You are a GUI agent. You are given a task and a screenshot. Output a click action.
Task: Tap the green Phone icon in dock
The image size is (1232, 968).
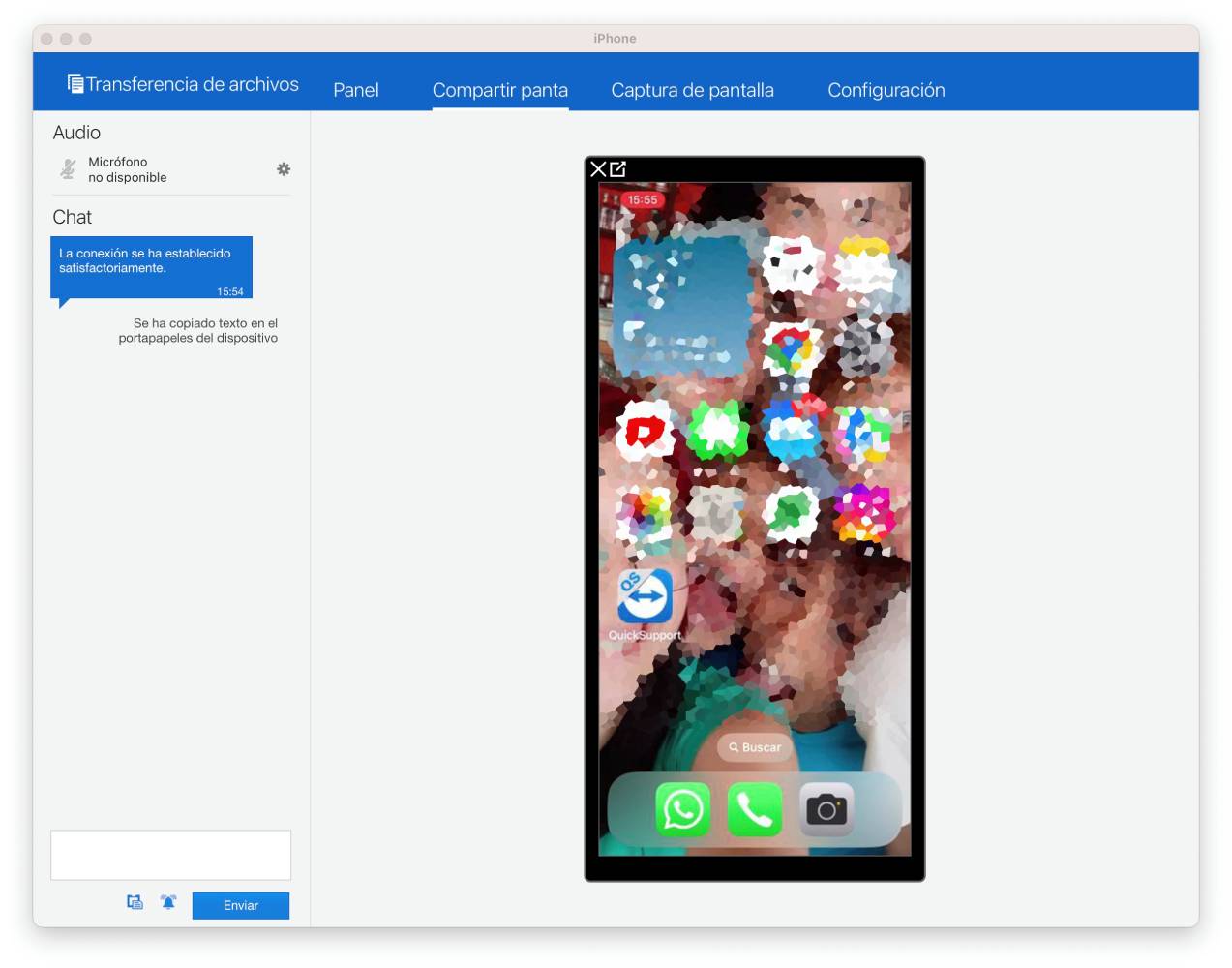pos(754,809)
